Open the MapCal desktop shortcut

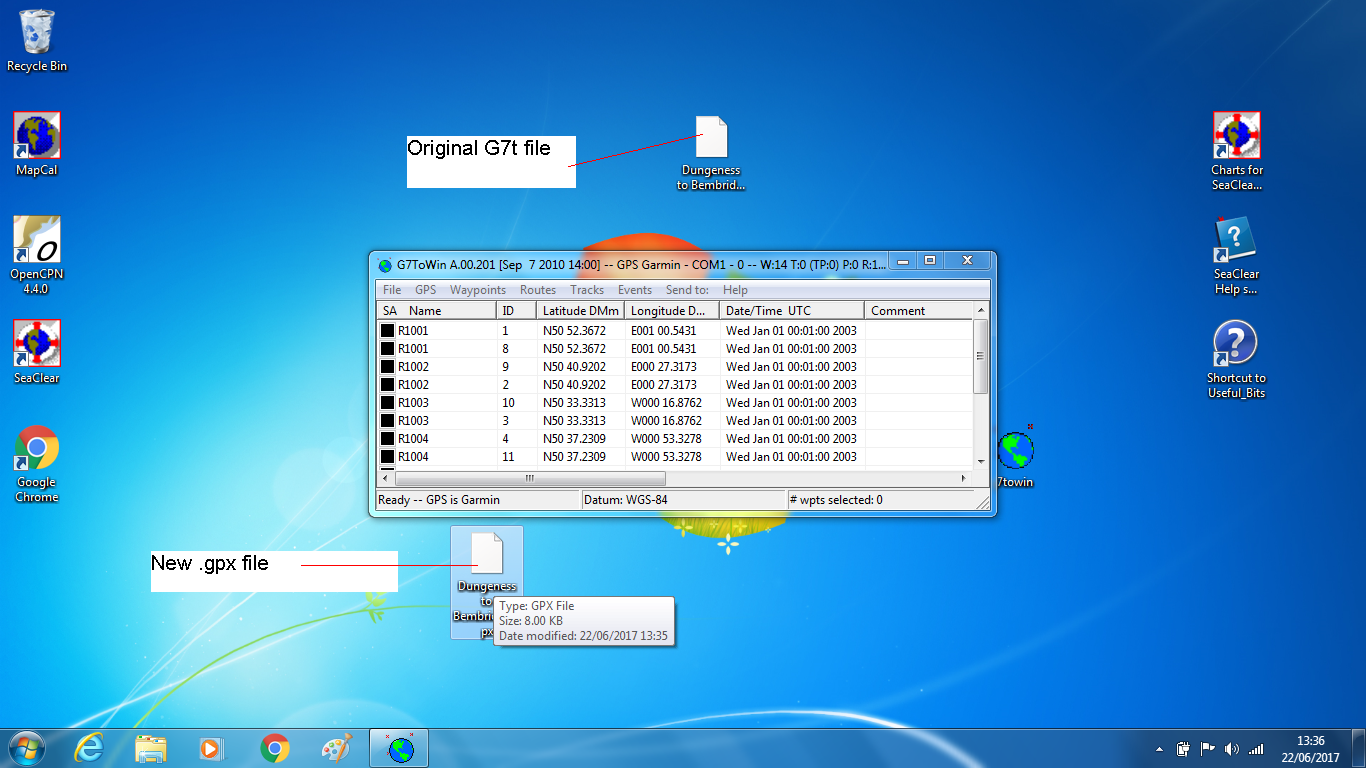coord(37,137)
